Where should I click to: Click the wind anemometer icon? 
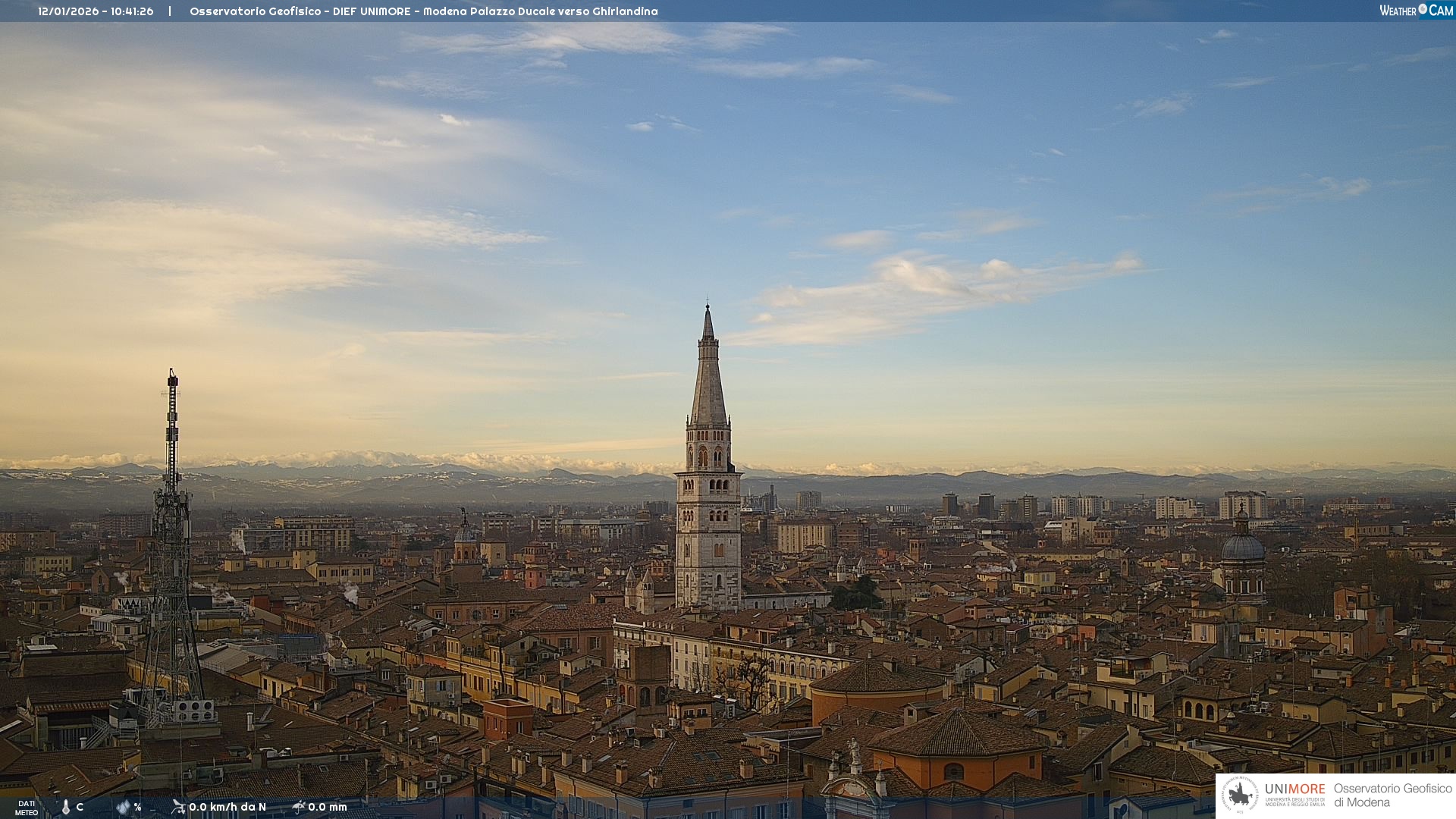178,806
